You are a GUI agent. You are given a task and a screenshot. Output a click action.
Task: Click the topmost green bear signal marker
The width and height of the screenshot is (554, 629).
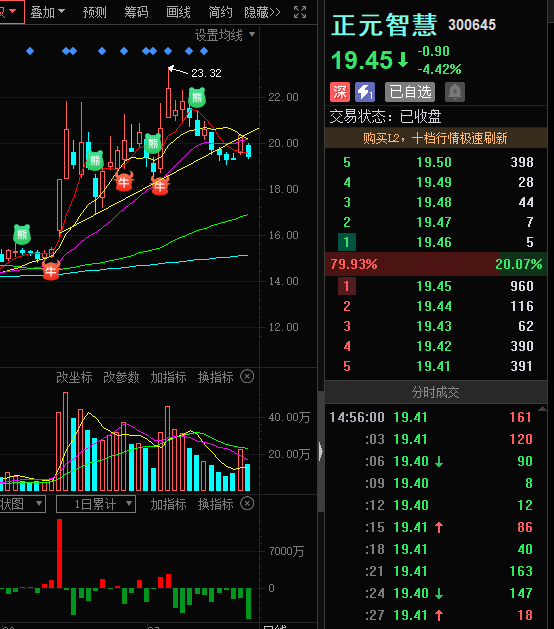pos(197,97)
